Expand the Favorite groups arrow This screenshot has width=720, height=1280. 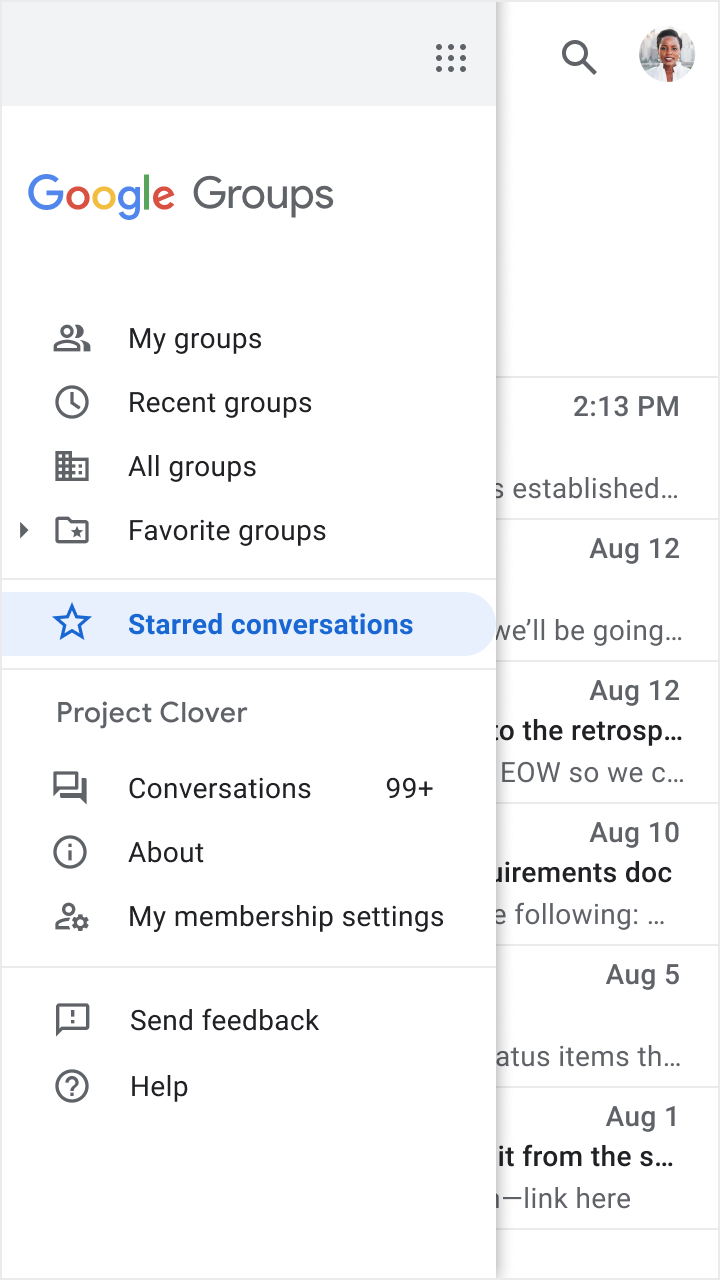tap(24, 531)
